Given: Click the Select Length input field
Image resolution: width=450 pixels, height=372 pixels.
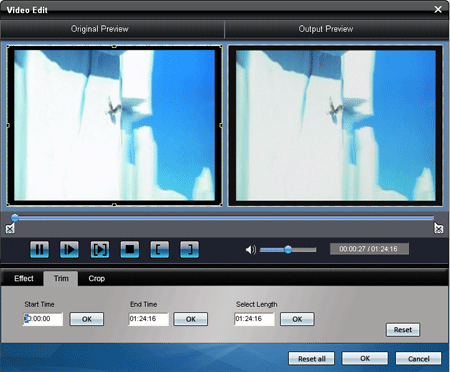Looking at the screenshot, I should (x=254, y=319).
